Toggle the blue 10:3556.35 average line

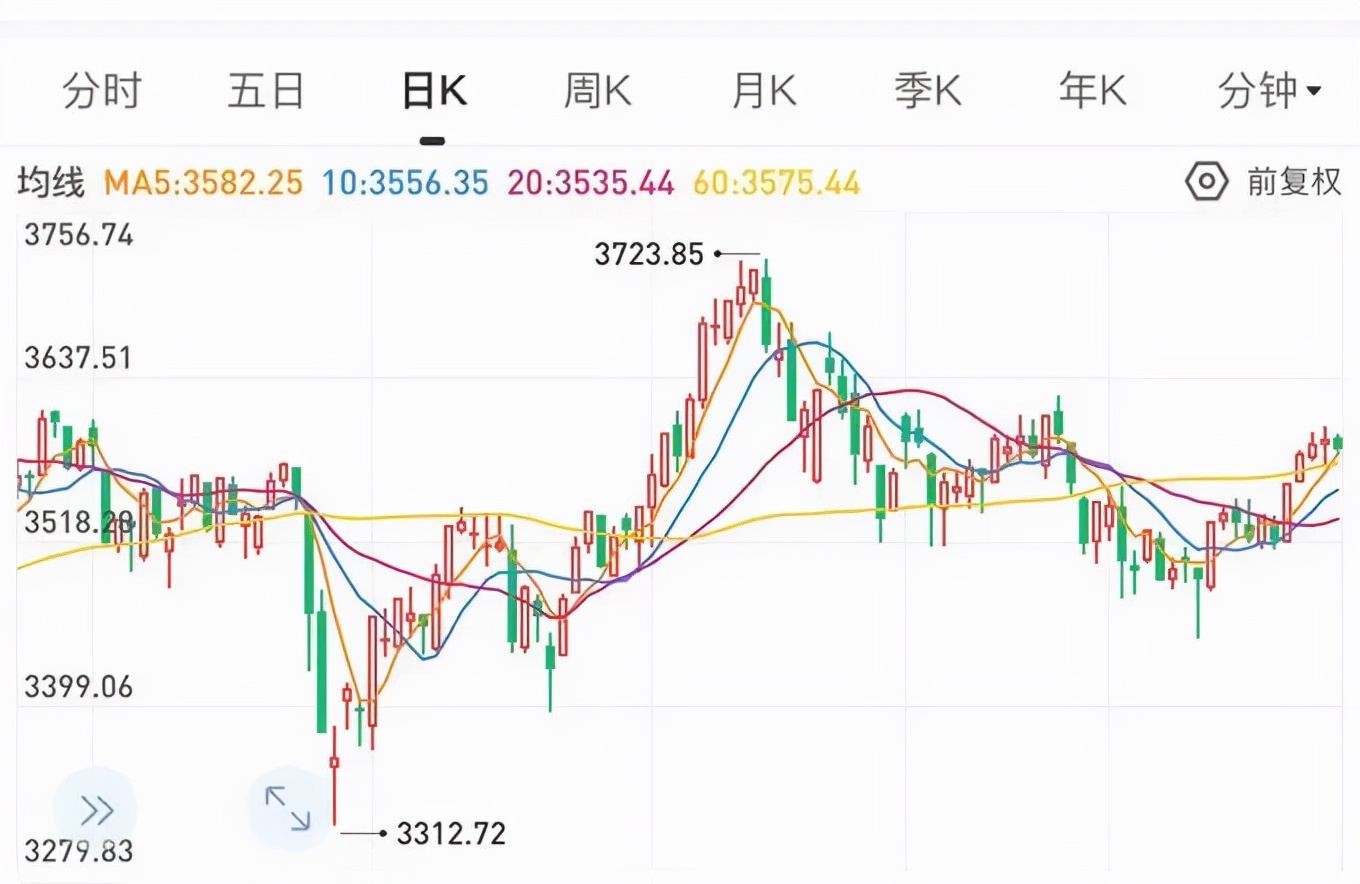pos(404,184)
